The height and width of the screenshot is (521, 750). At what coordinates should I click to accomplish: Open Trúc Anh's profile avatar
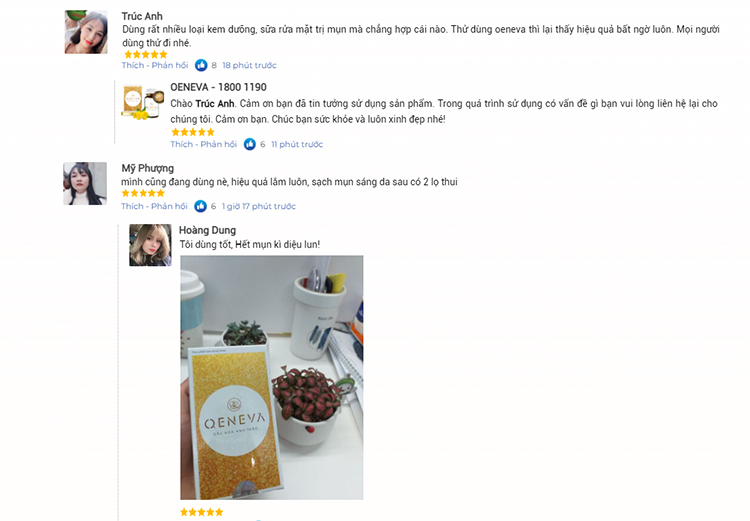[86, 32]
